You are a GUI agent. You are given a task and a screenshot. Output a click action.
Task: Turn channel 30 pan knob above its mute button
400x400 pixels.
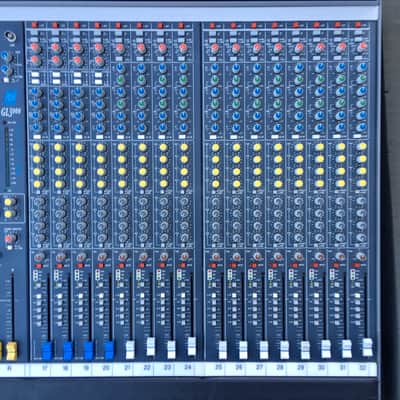coord(320,256)
